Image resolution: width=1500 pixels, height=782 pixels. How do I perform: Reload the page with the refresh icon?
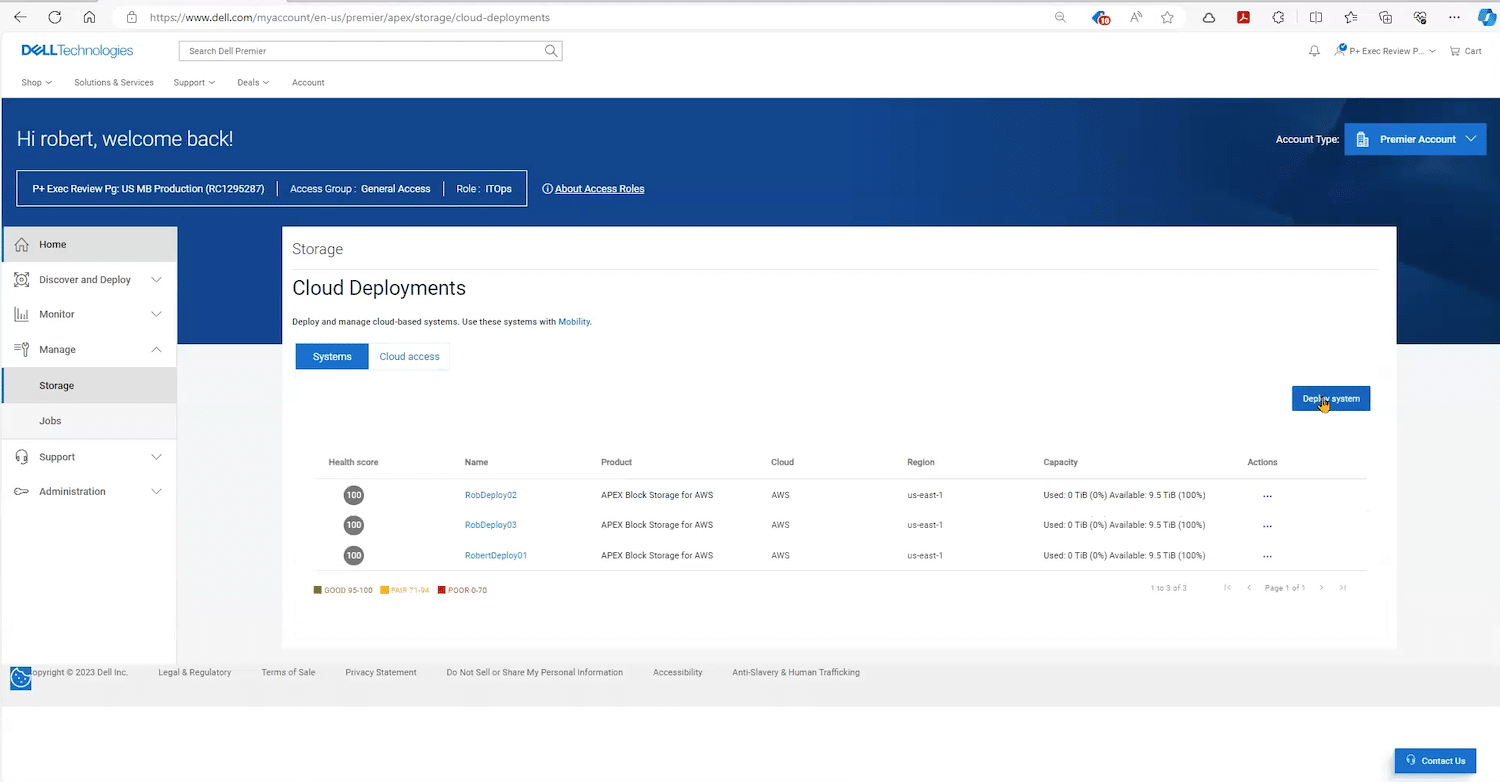coord(55,17)
